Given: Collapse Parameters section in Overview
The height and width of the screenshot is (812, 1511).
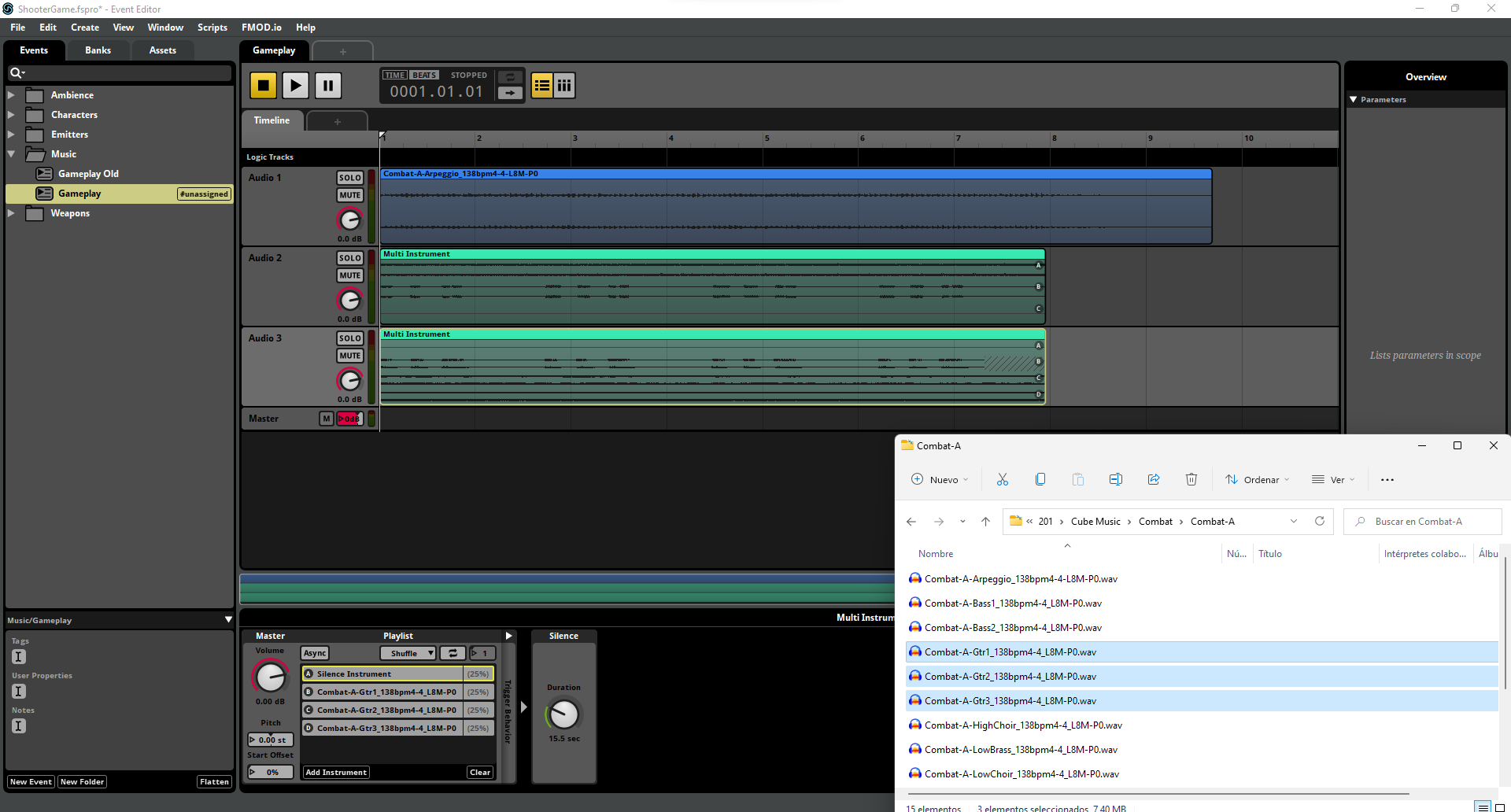Looking at the screenshot, I should (x=1354, y=100).
